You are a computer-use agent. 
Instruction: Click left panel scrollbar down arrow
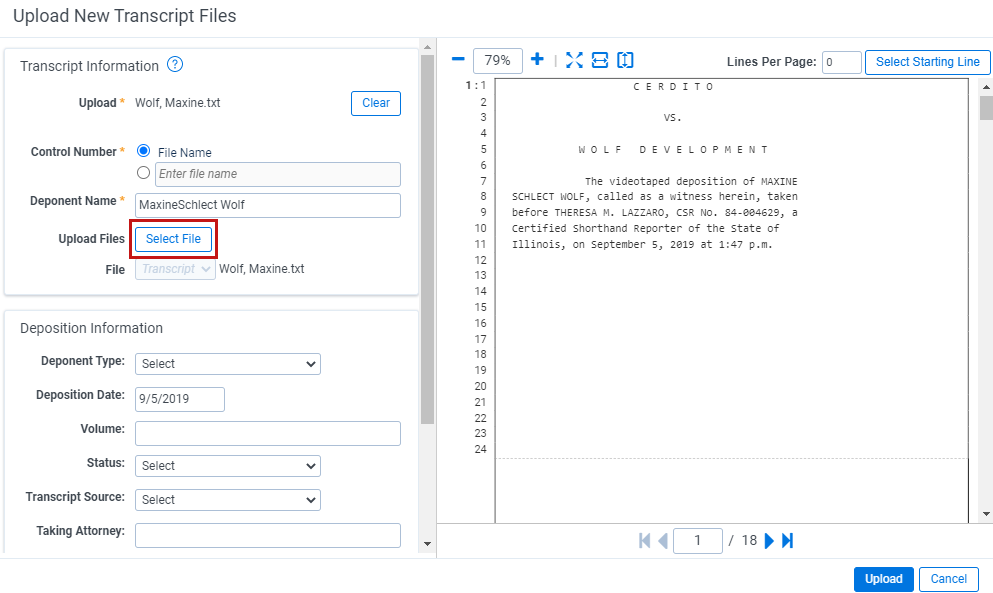pos(427,544)
